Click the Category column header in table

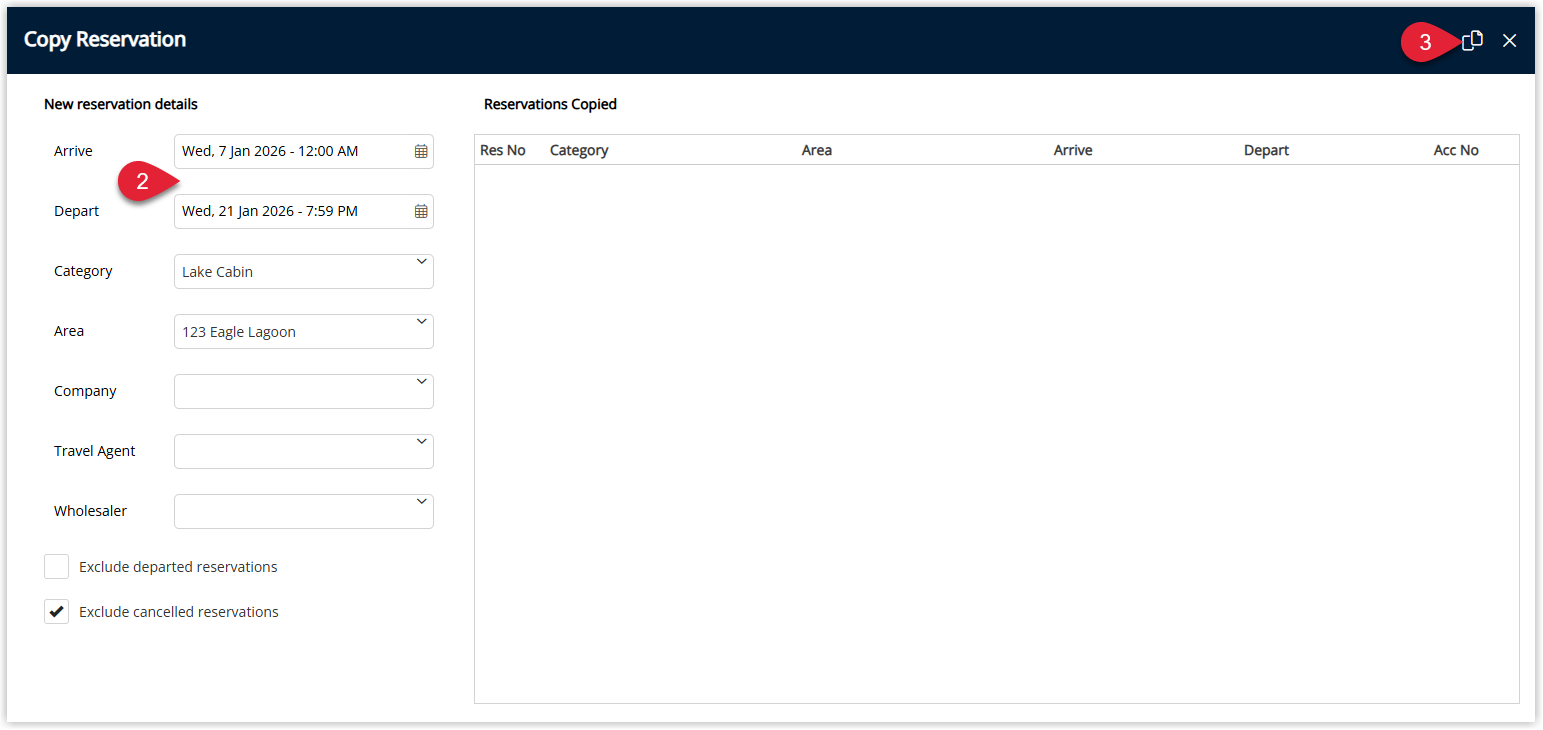(579, 150)
